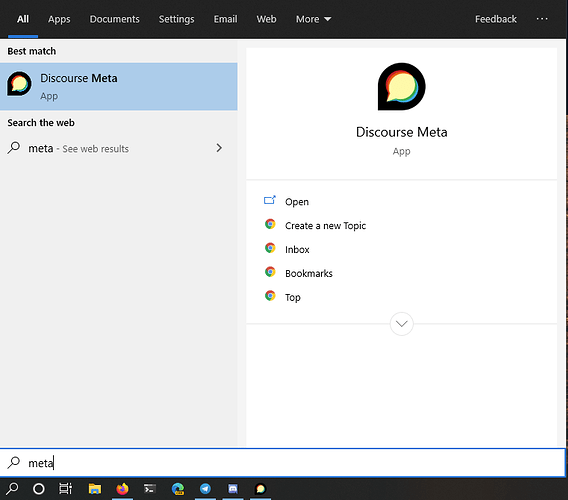Screen dimensions: 568x500
Task: Open Firefox from the taskbar
Action: (122, 489)
